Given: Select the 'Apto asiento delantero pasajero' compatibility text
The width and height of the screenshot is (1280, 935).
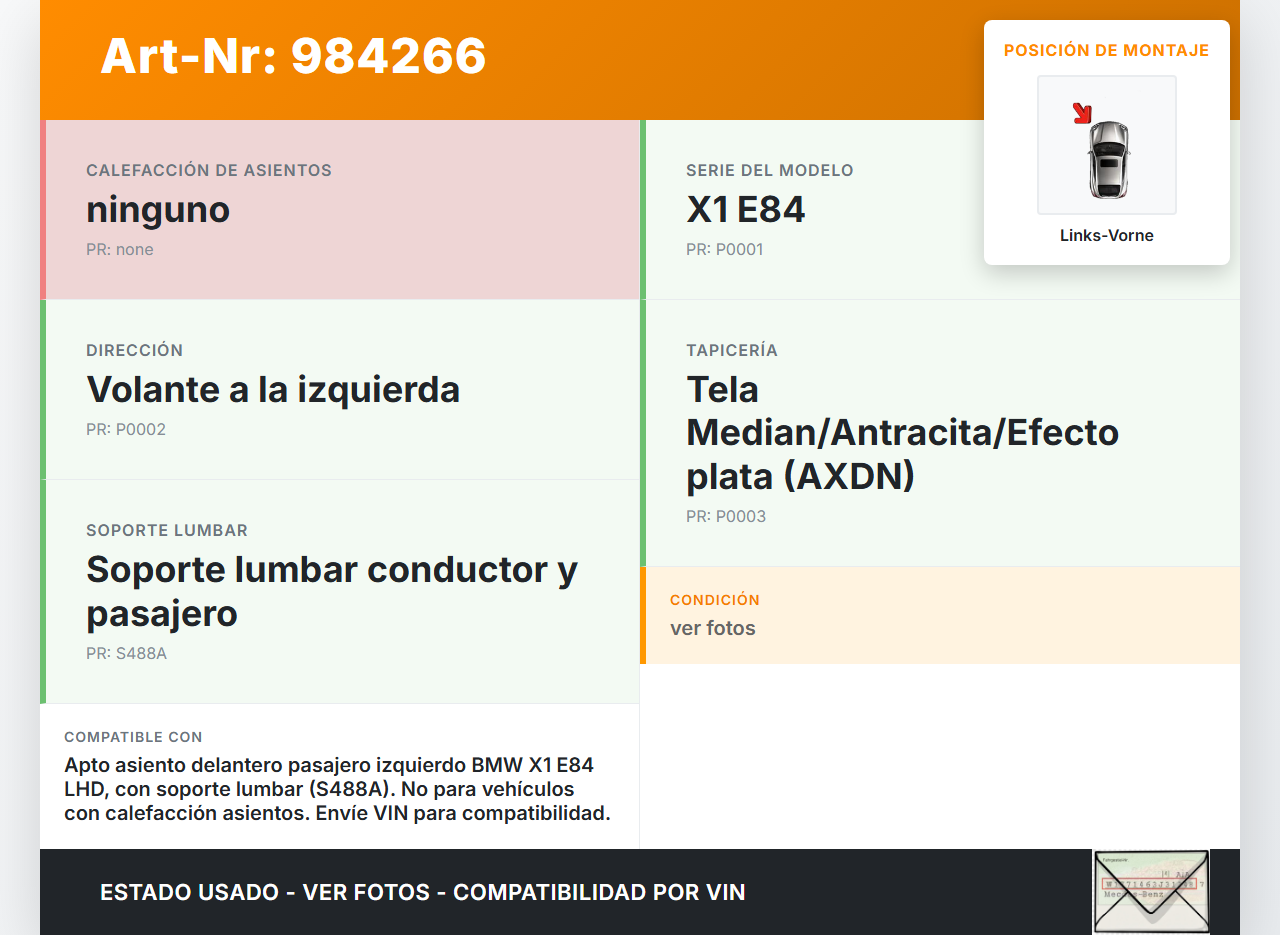Looking at the screenshot, I should (337, 789).
